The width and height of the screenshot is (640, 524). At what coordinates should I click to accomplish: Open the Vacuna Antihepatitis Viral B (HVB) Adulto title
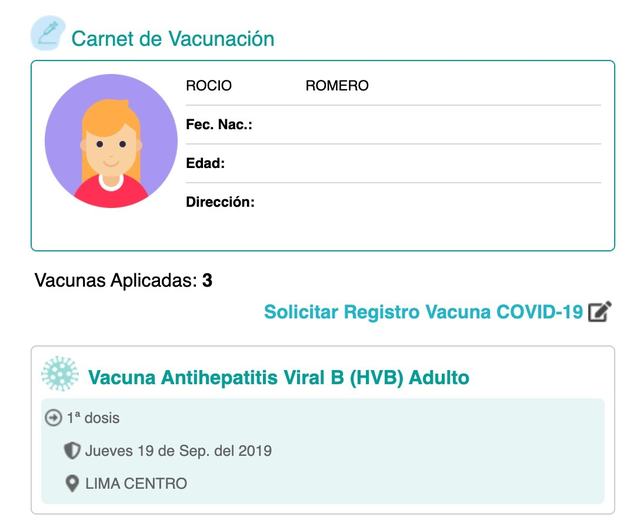tap(279, 377)
